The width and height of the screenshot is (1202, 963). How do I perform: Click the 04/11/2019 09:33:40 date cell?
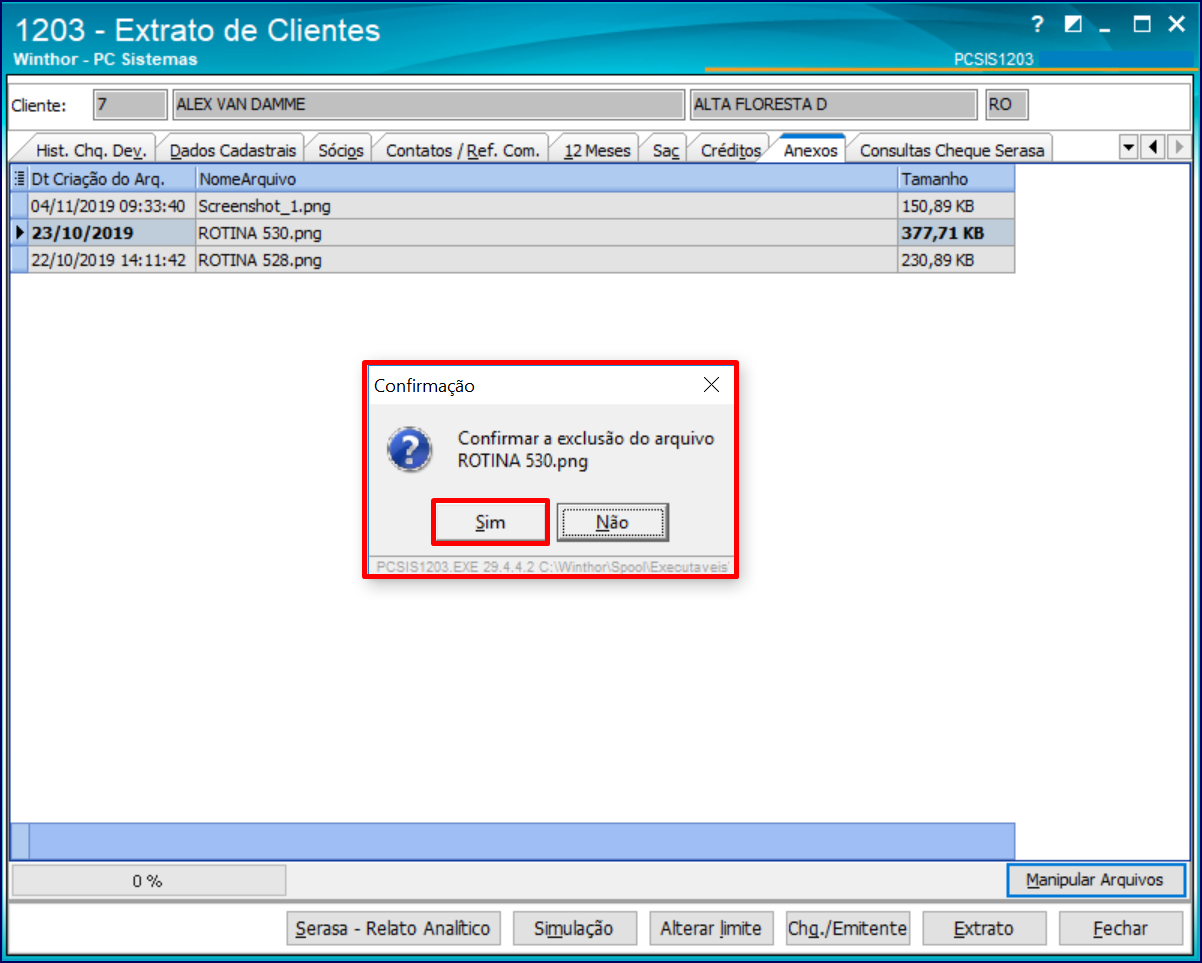[112, 206]
